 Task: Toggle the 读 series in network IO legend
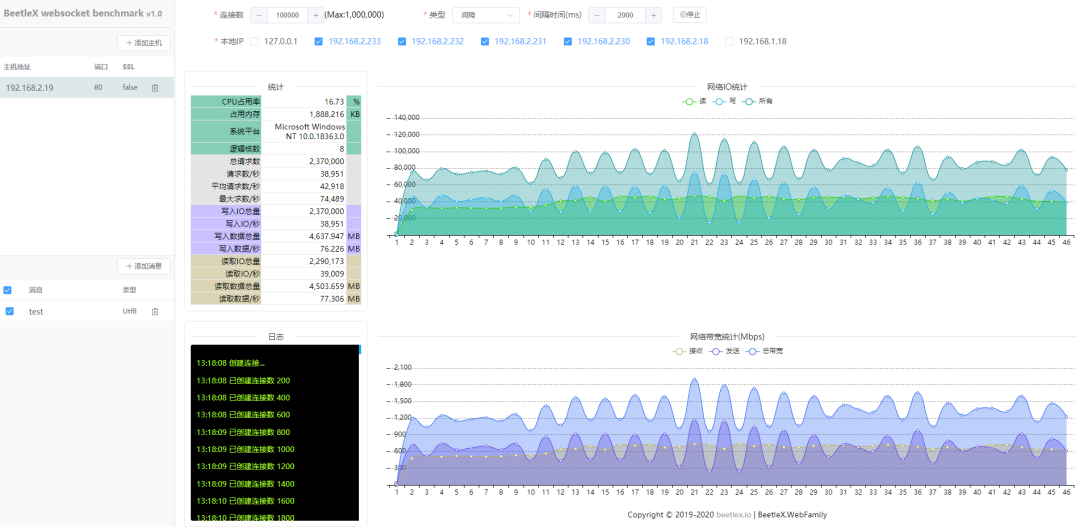click(x=694, y=101)
